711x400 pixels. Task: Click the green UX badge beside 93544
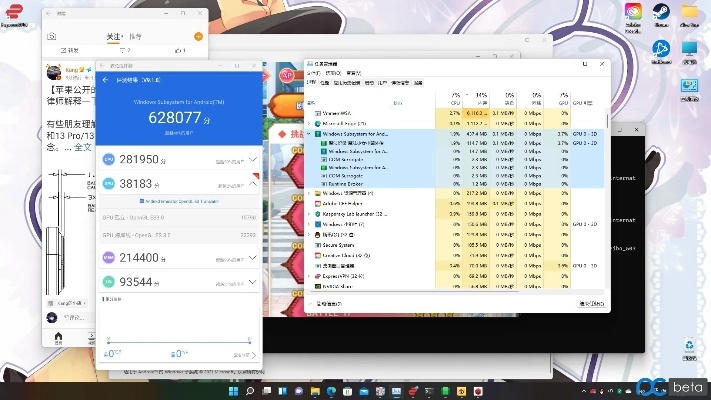point(109,282)
